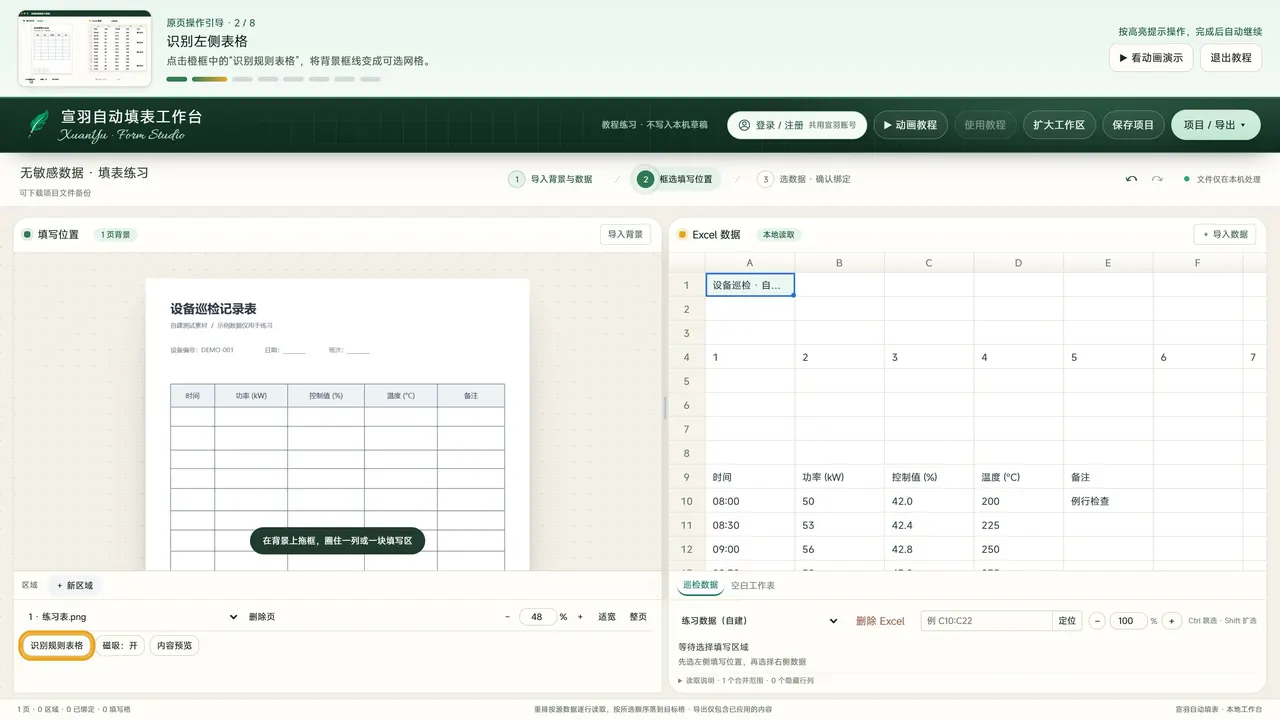This screenshot has height=720, width=1280.
Task: Click the background zoom value field 48
Action: pos(538,617)
